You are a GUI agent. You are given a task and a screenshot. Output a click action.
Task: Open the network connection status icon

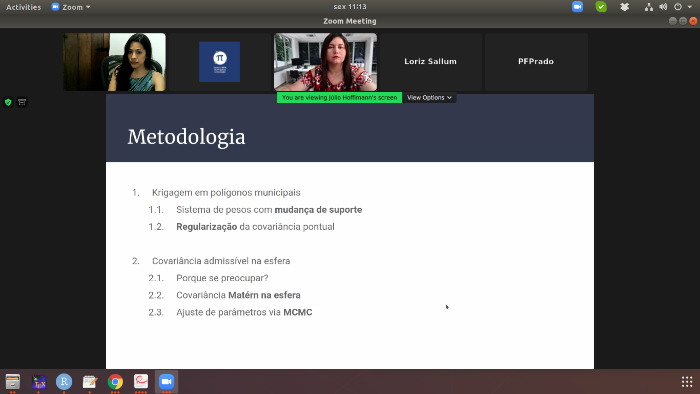649,7
